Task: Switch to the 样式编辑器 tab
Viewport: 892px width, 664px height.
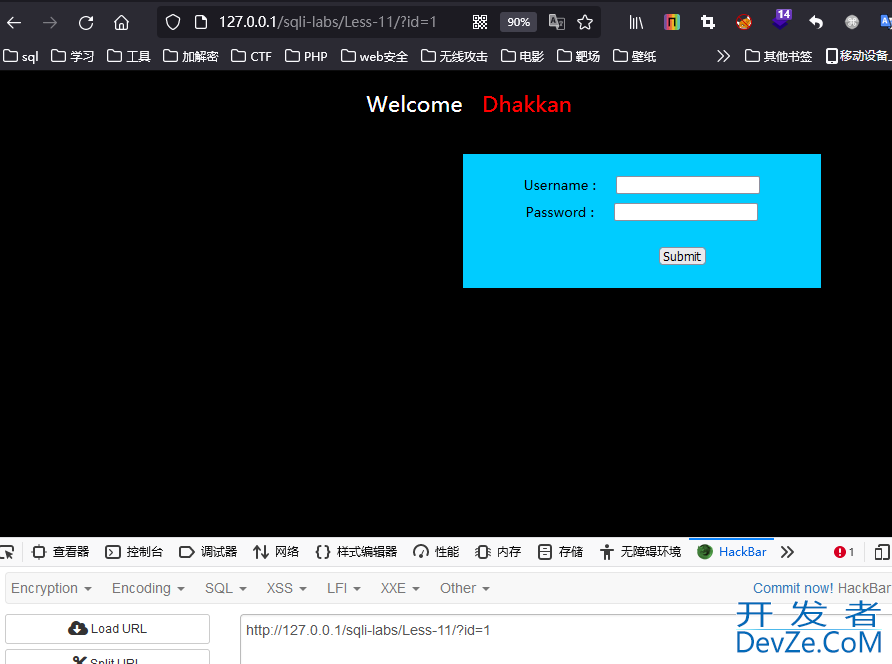Action: tap(356, 552)
